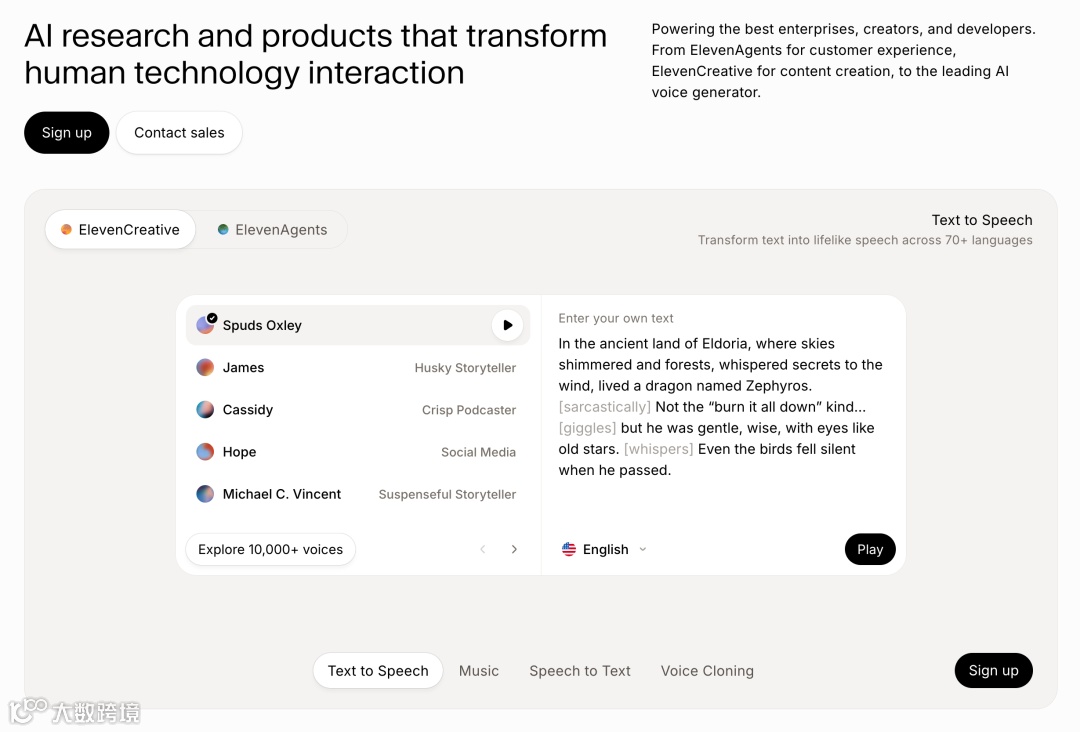
Task: Click the Contact sales button
Action: pos(179,133)
